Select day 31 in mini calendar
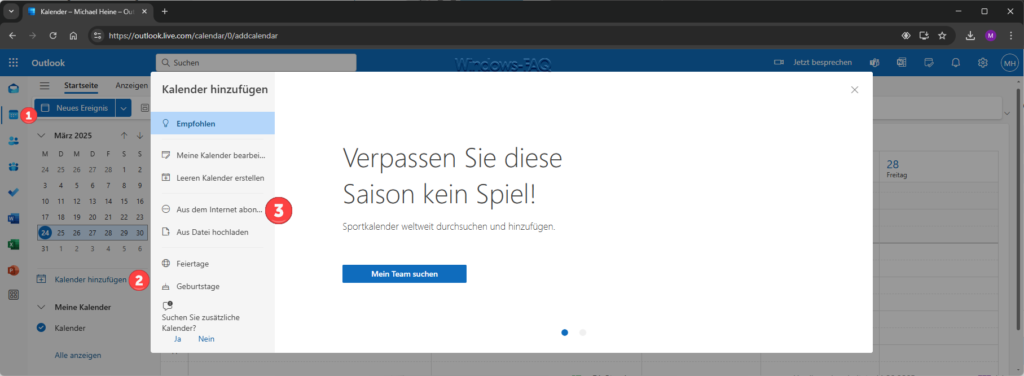This screenshot has width=1024, height=376. click(44, 249)
